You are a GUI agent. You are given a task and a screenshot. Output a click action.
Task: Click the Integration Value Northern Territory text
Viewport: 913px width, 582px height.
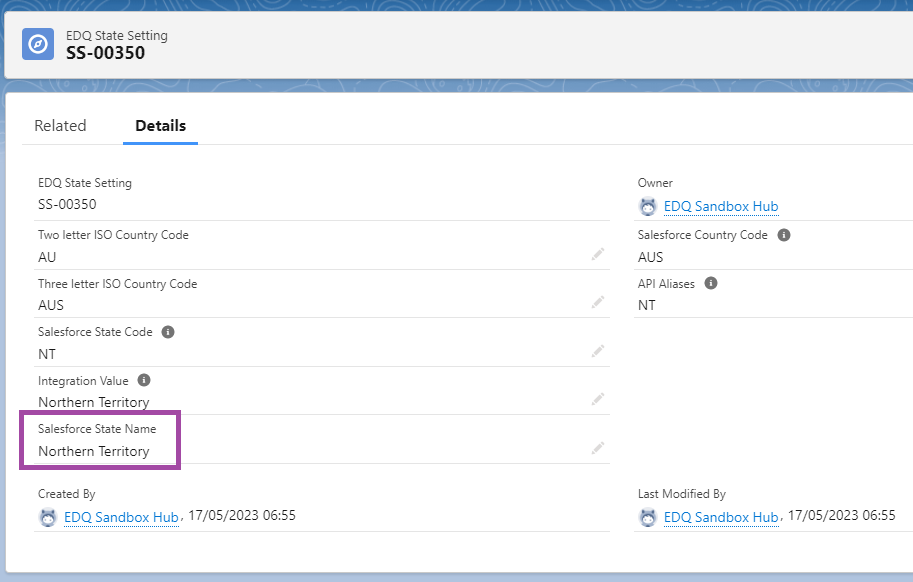pyautogui.click(x=94, y=403)
